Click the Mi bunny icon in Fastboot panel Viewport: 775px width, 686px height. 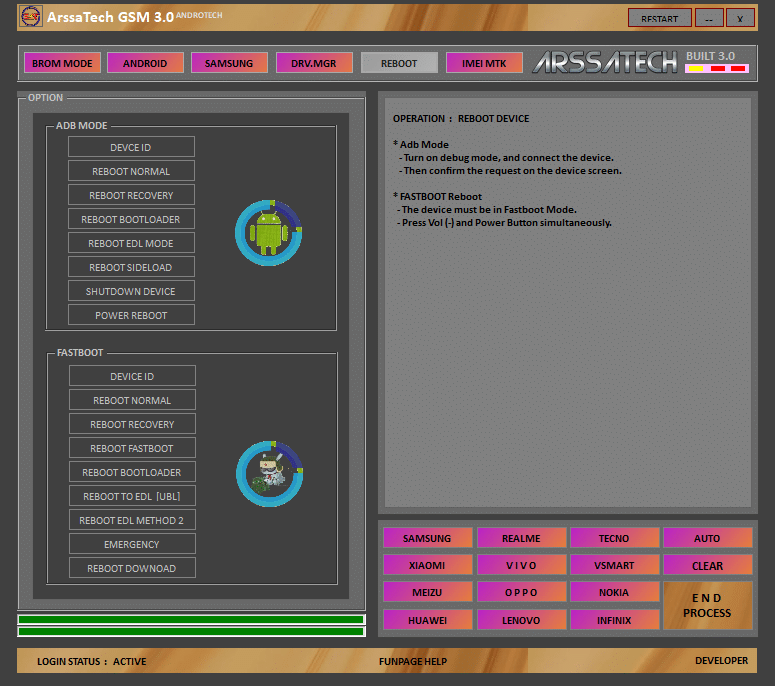269,474
